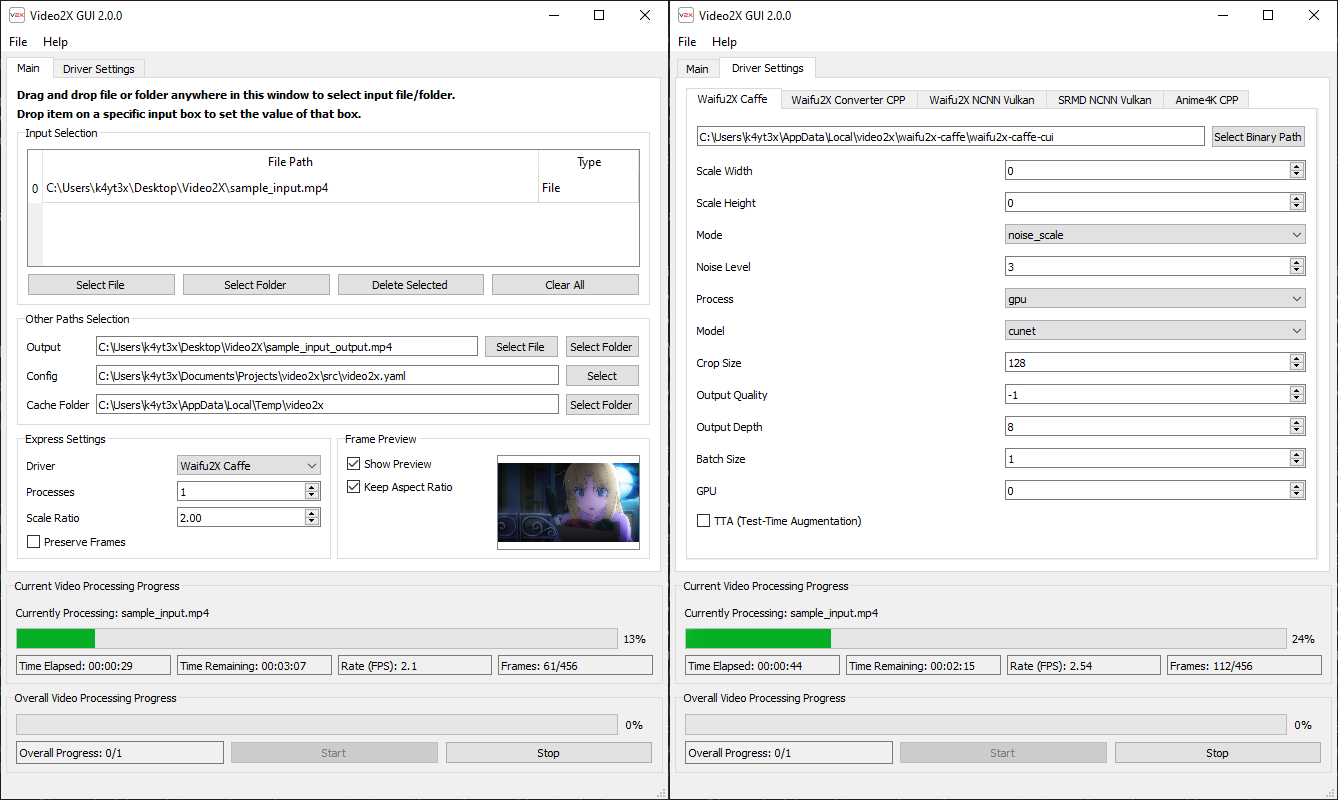Open the Waifu2X Converter CPP tab

pos(848,100)
